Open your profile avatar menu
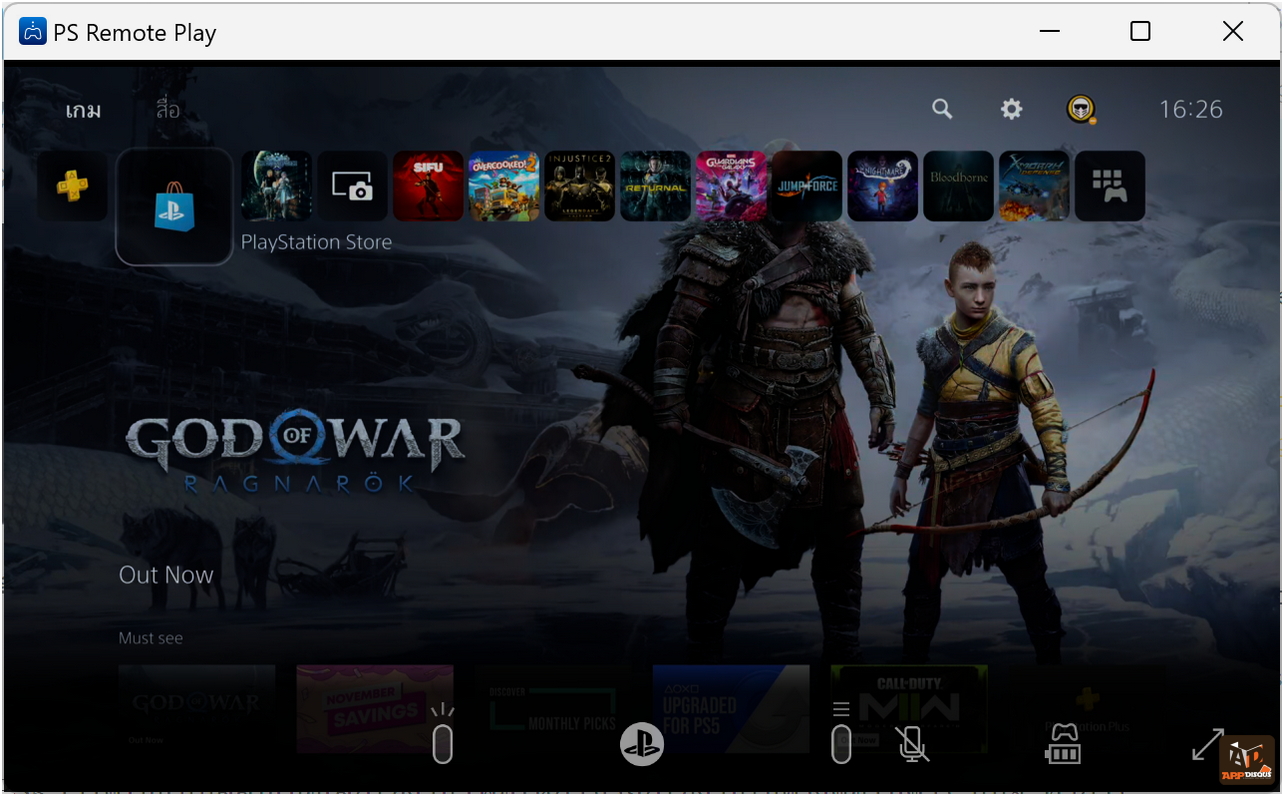Image resolution: width=1284 pixels, height=796 pixels. tap(1081, 109)
